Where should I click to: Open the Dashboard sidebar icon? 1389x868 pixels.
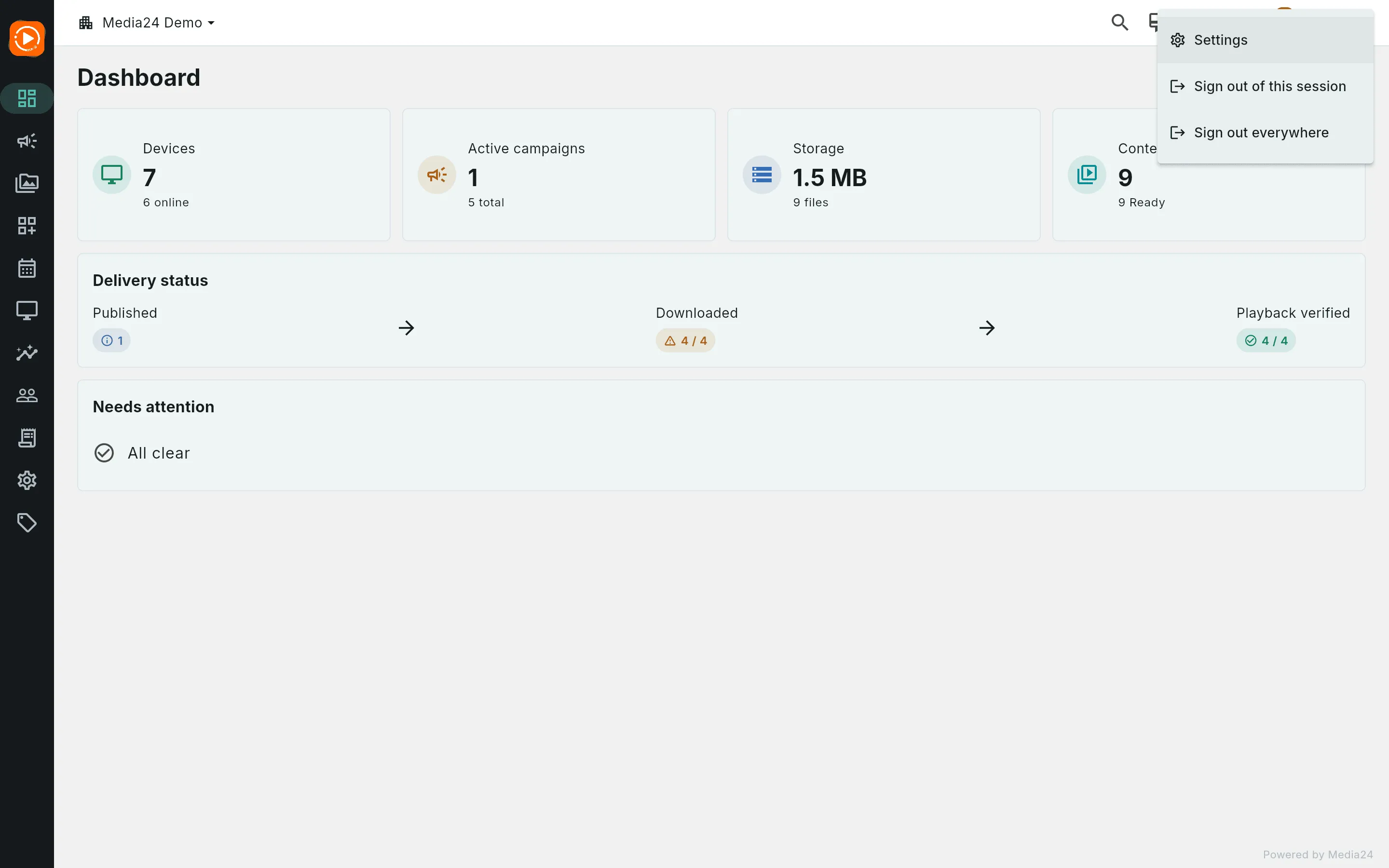click(x=27, y=98)
